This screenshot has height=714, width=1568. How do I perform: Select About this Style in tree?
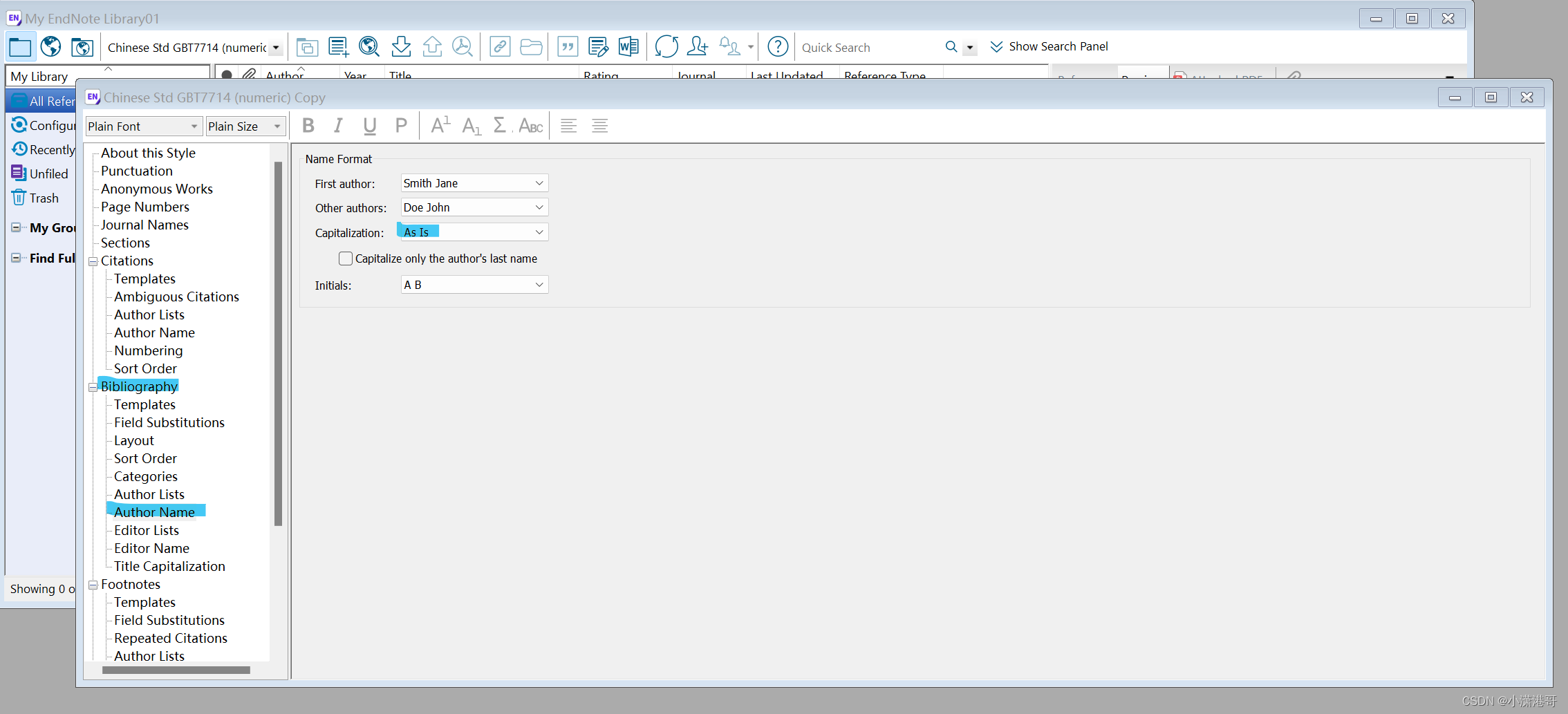148,153
